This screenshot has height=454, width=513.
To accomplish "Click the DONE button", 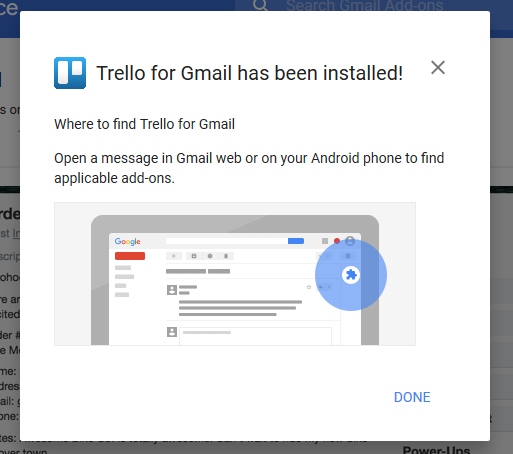I will 412,397.
